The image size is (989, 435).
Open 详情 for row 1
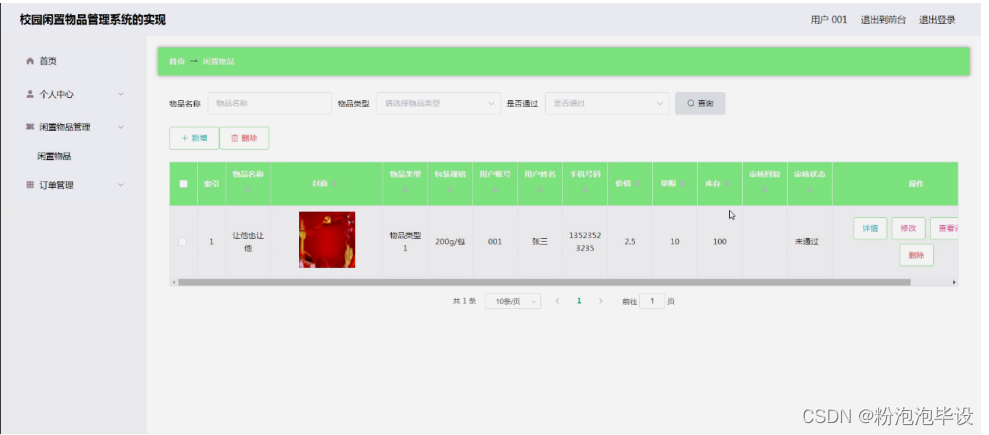coord(870,228)
